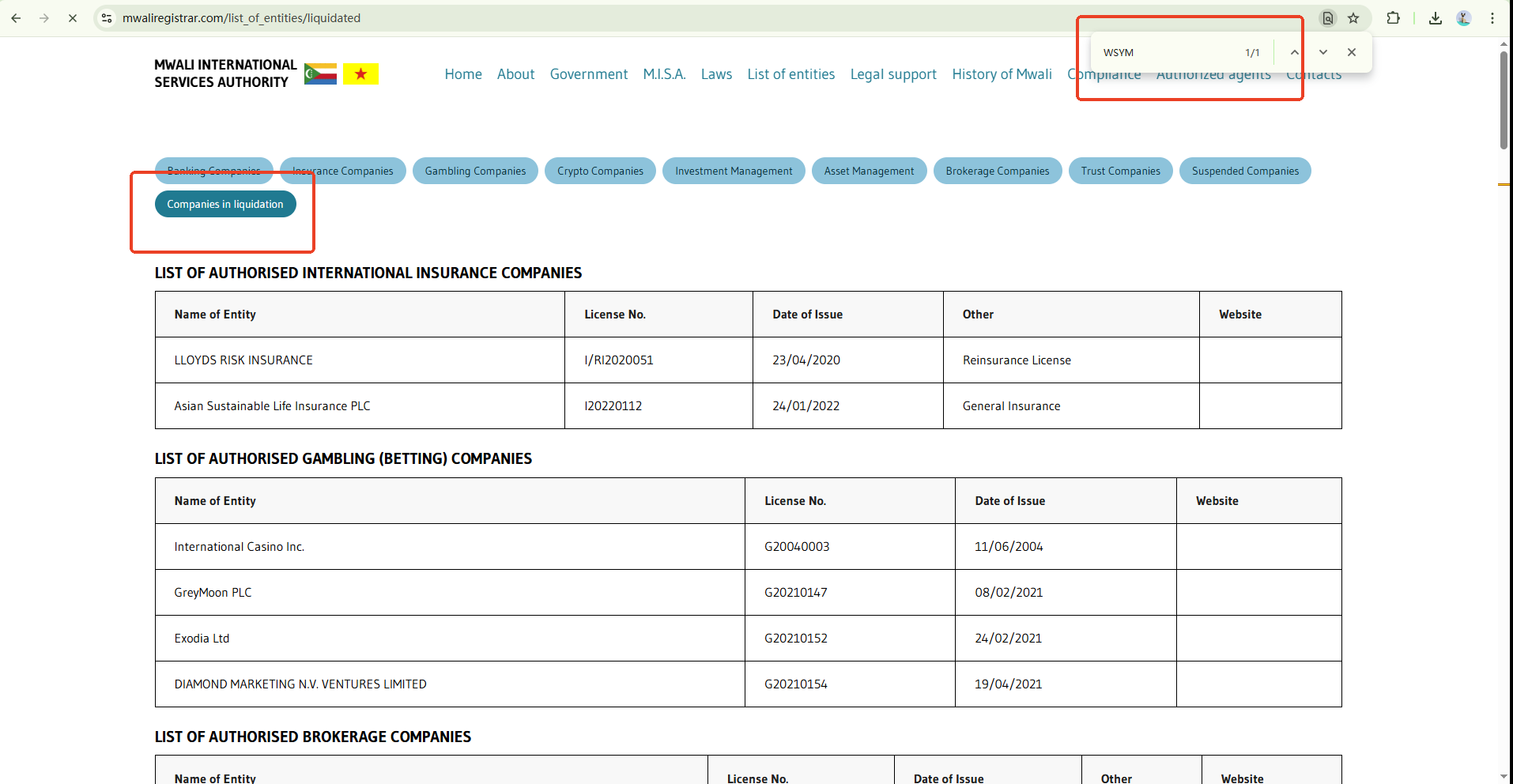The image size is (1513, 784).
Task: Close the find-in-page bar
Action: [x=1352, y=52]
